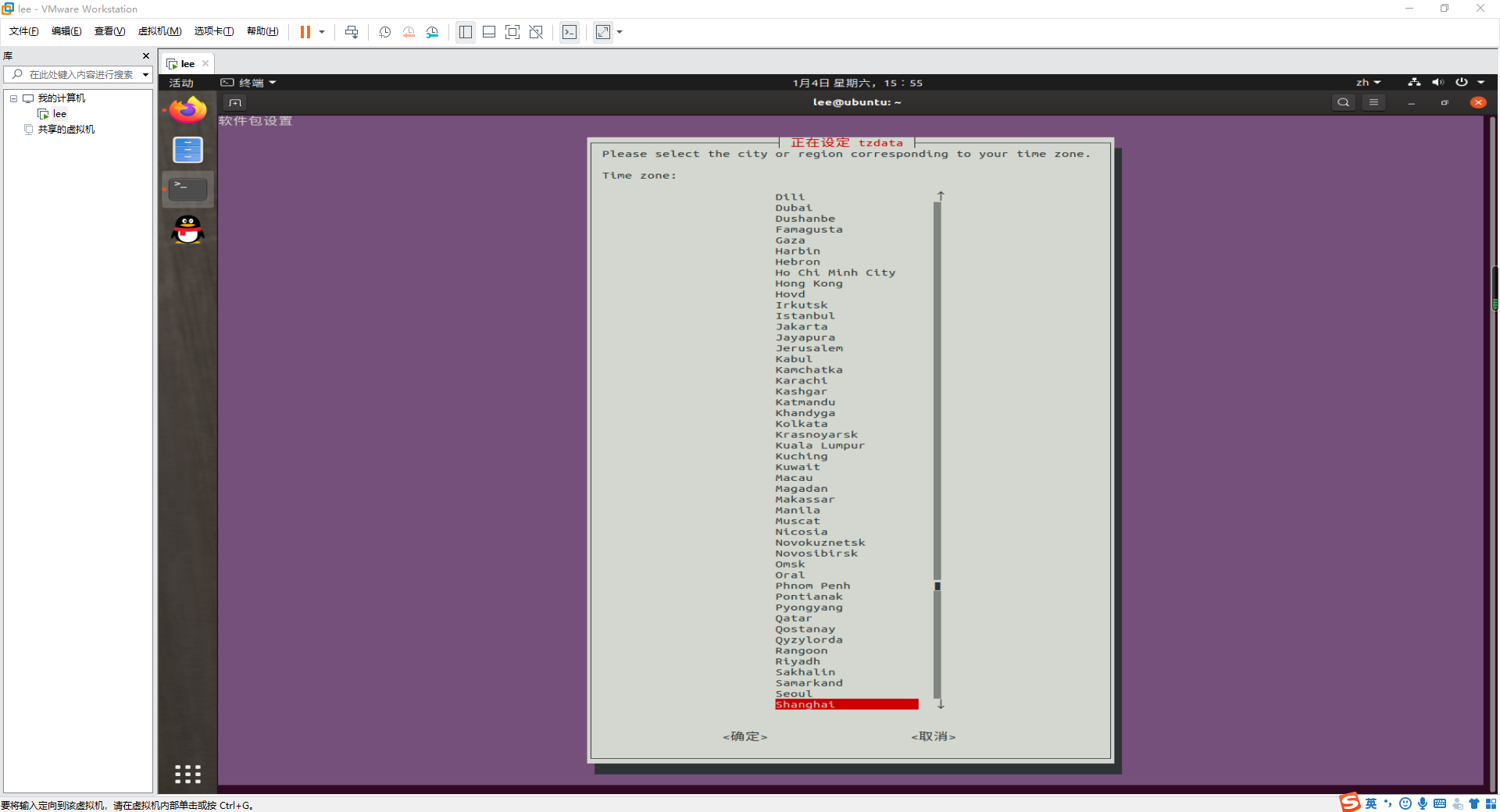Open the 查看(V) menu
1500x812 pixels.
pos(109,31)
